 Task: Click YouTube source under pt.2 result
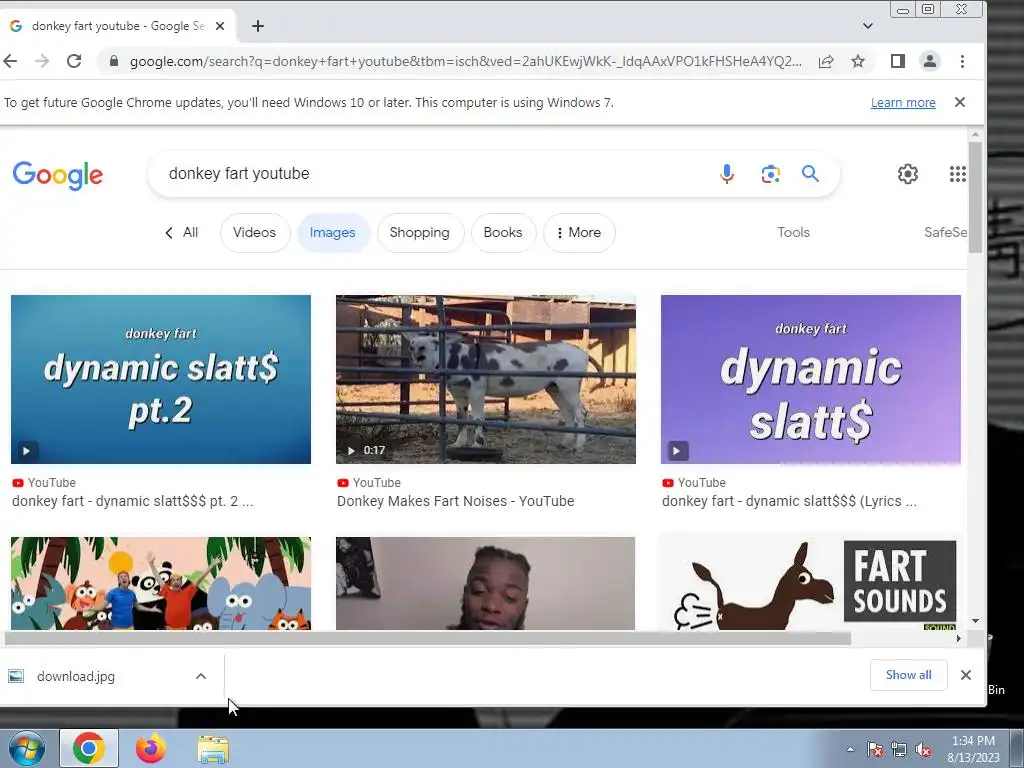(x=44, y=483)
